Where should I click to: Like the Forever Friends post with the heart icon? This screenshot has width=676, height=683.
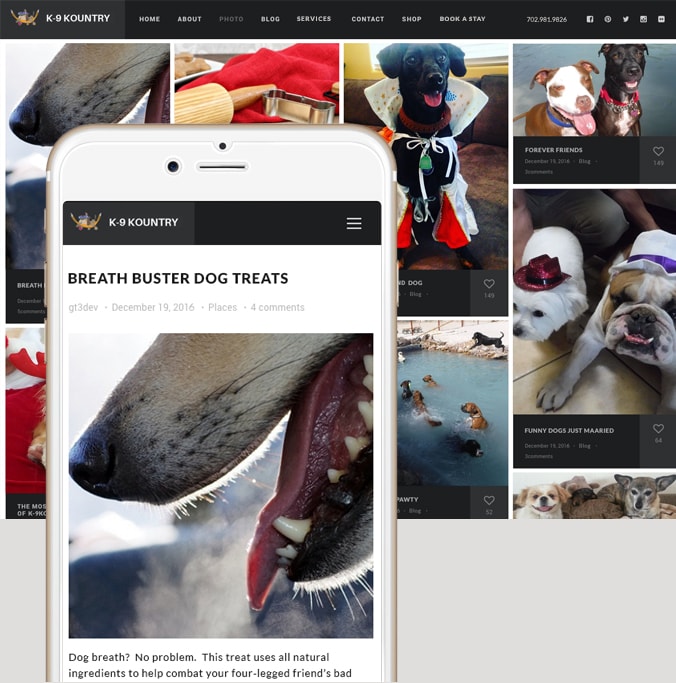coord(658,151)
